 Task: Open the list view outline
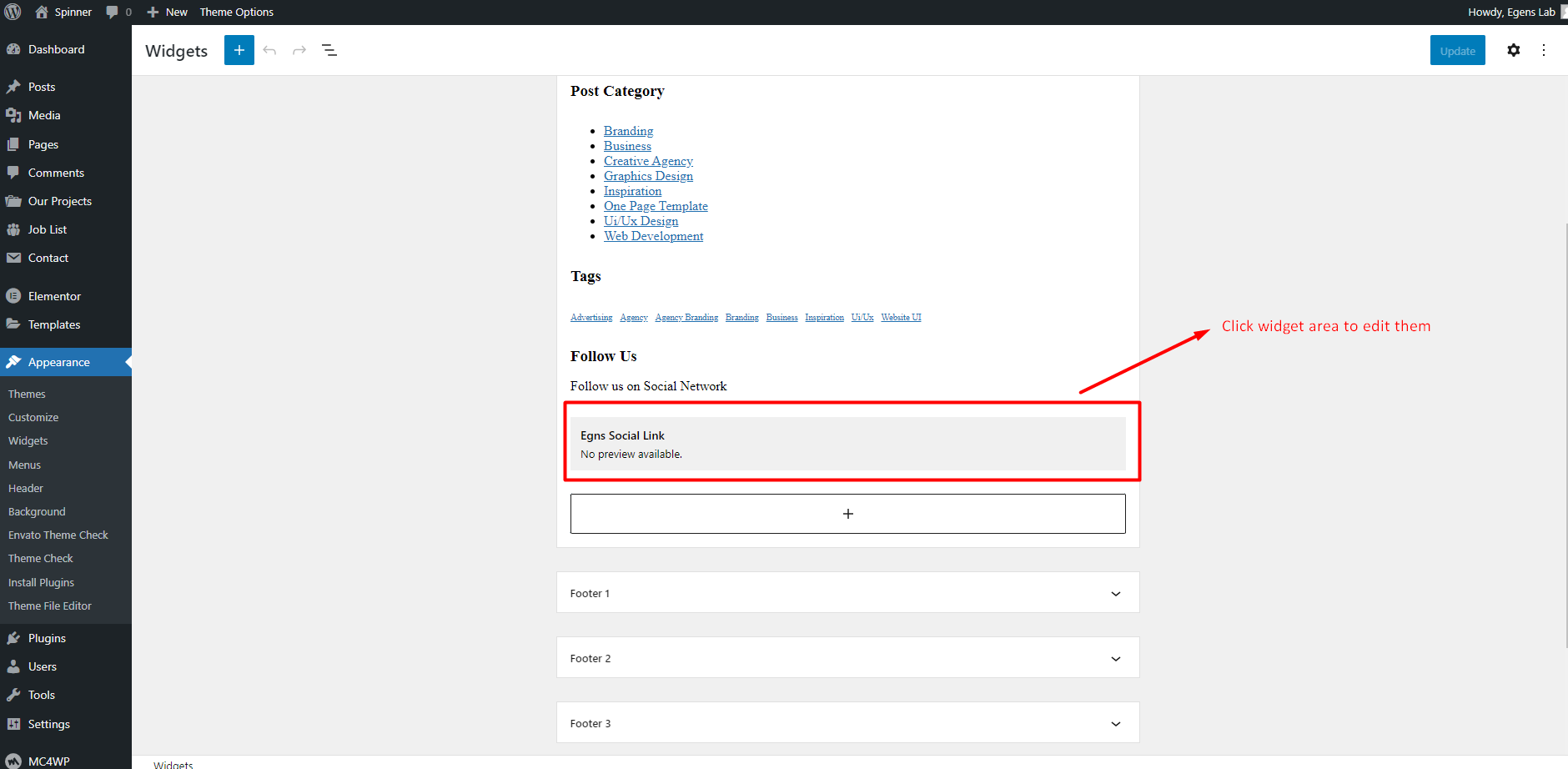pyautogui.click(x=329, y=50)
